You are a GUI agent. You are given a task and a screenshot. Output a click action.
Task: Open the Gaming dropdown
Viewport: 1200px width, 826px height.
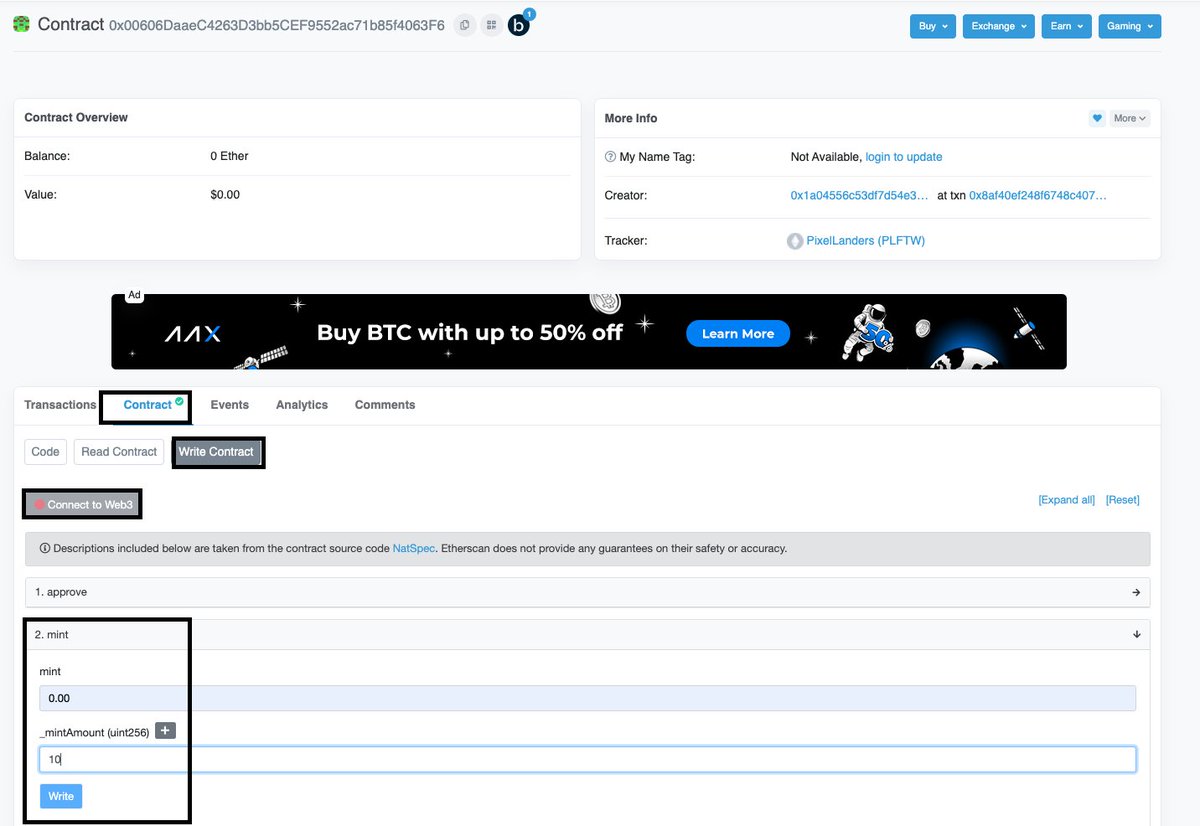[1130, 26]
